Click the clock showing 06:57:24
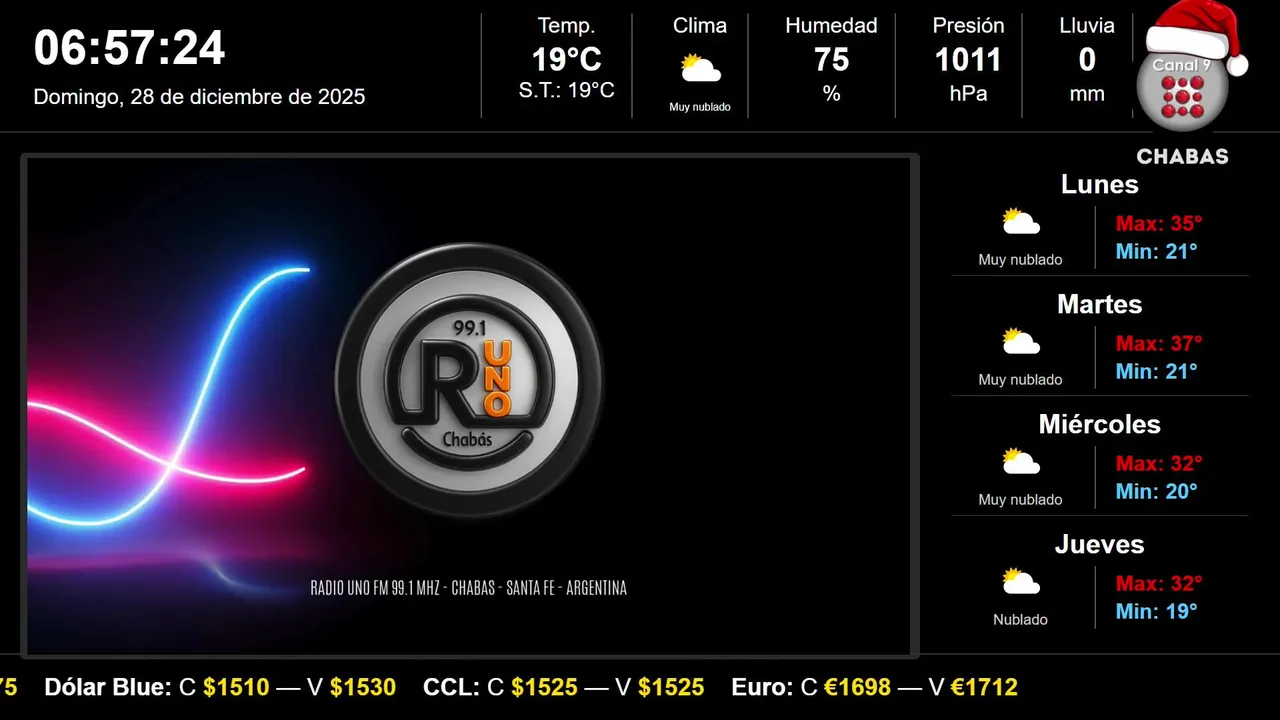This screenshot has height=720, width=1280. [x=130, y=48]
